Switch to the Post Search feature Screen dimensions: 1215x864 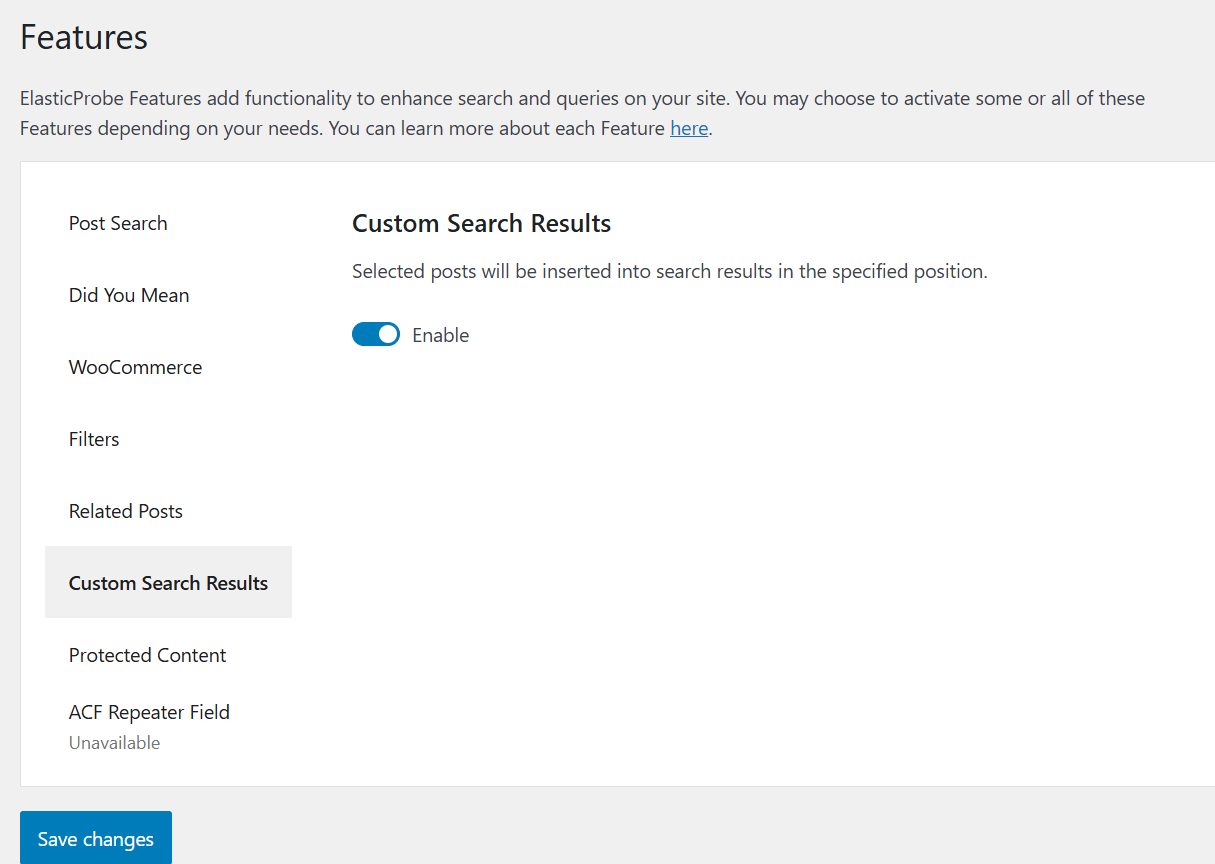point(117,223)
